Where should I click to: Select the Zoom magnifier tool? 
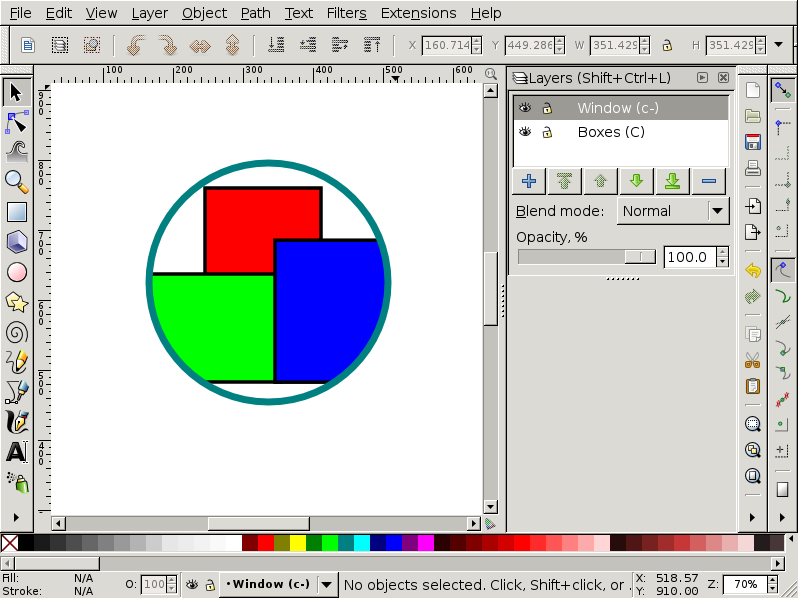[16, 182]
